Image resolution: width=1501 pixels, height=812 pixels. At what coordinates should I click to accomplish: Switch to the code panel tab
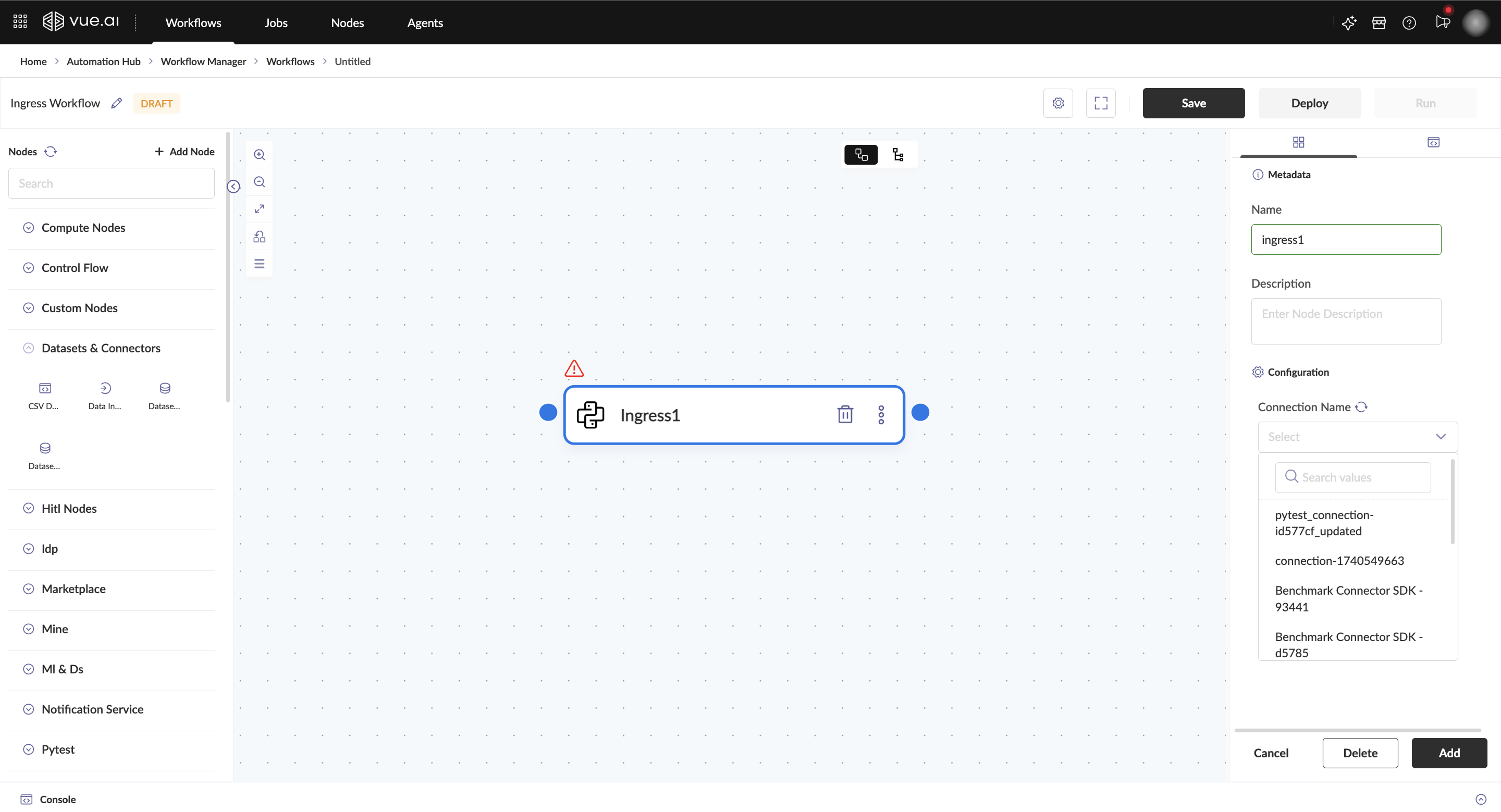pos(1433,143)
